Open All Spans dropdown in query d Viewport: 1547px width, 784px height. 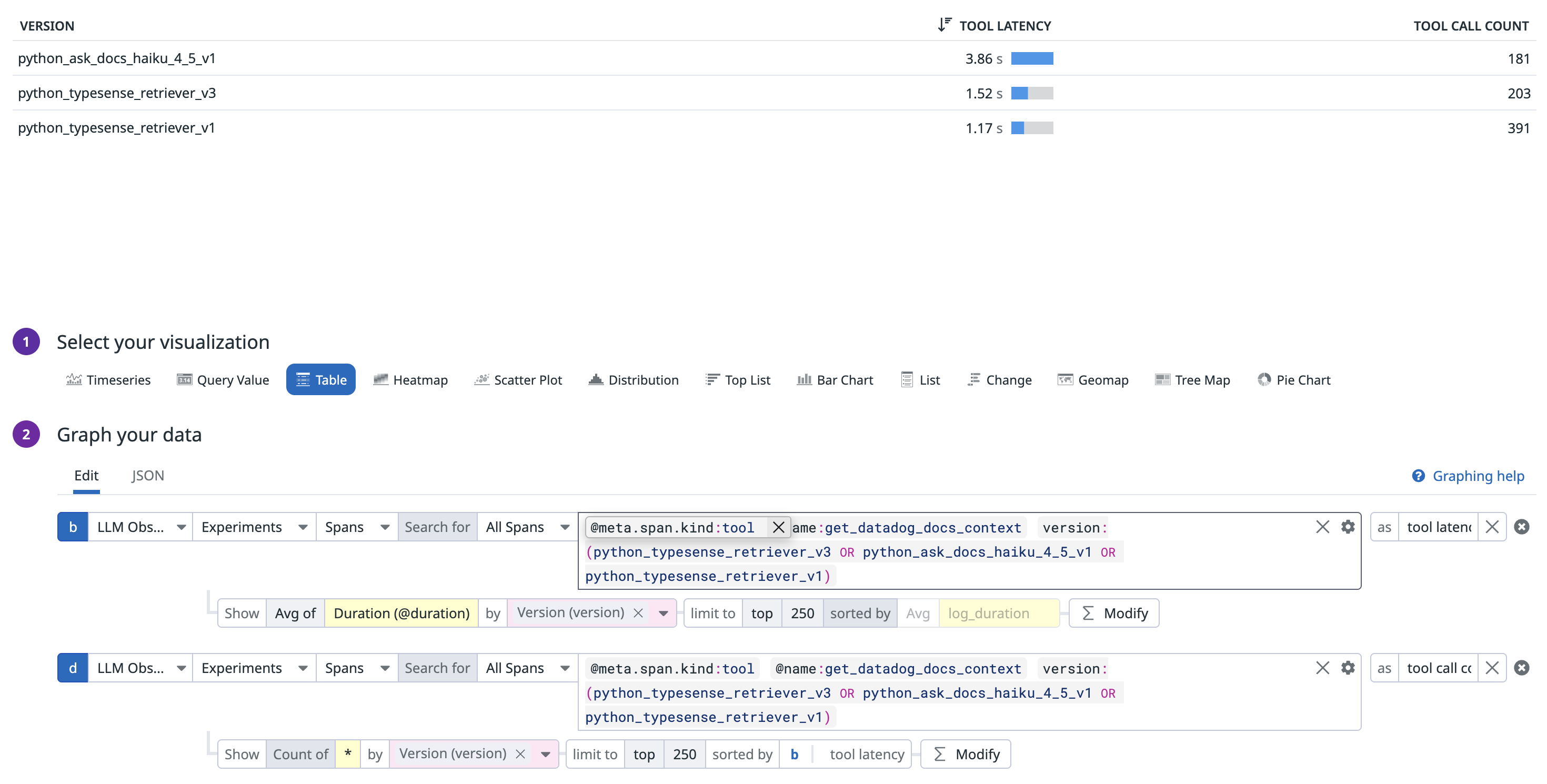click(527, 668)
